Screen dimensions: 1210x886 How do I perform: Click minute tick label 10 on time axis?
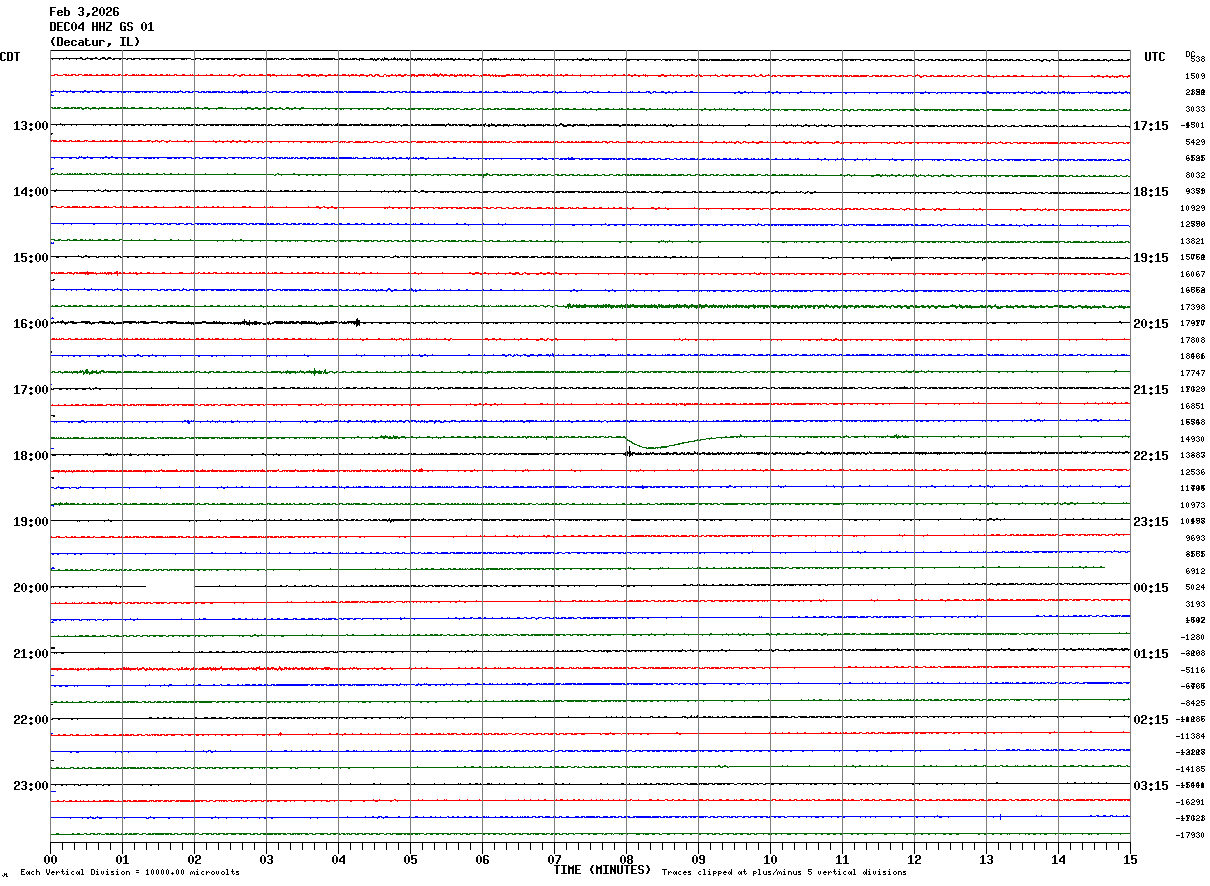tap(770, 859)
